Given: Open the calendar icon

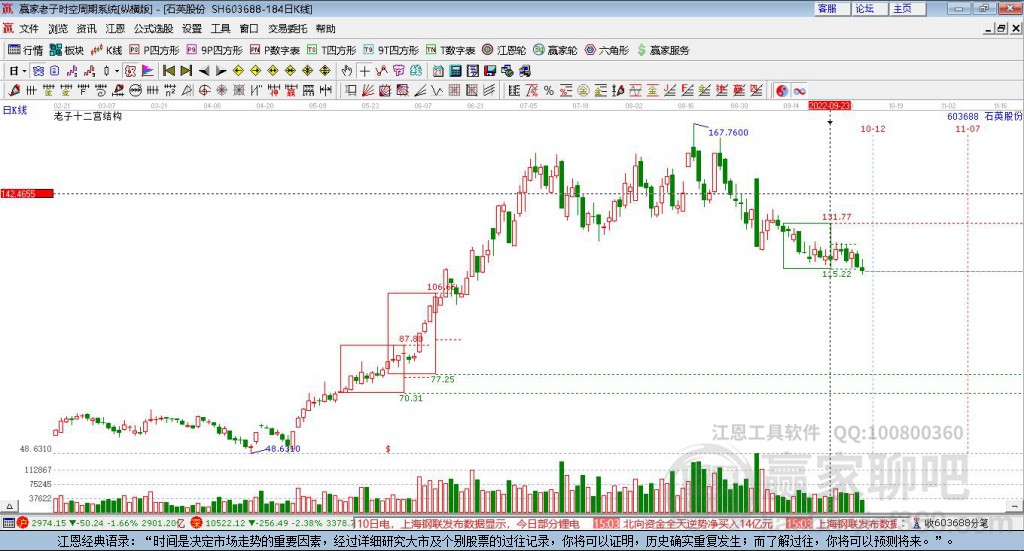Looking at the screenshot, I should (x=438, y=71).
